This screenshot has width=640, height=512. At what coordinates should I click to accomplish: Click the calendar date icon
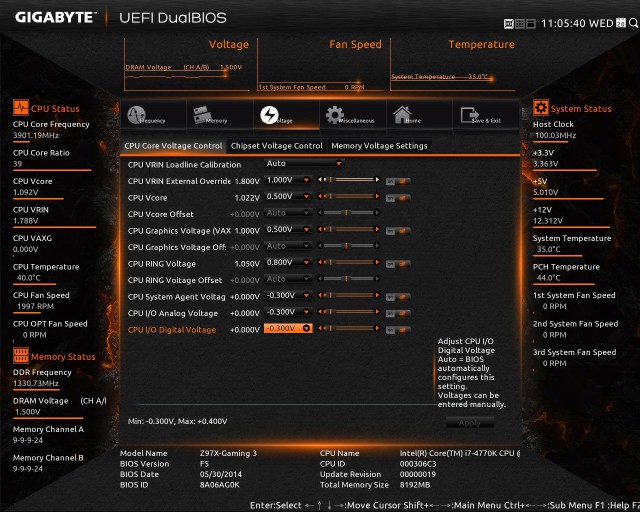tap(620, 23)
